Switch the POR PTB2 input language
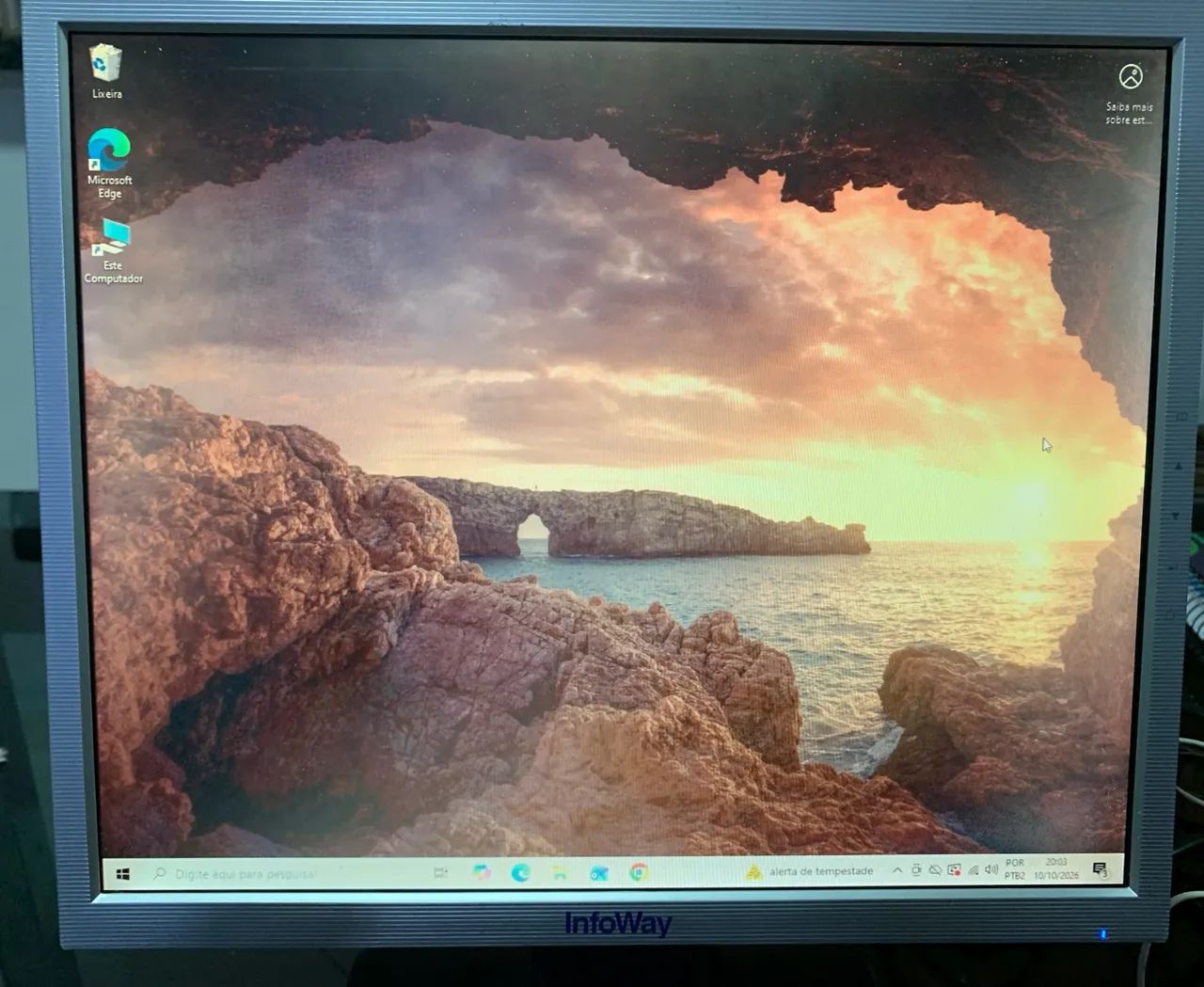Screen dimensions: 1204x987 (x=1015, y=868)
